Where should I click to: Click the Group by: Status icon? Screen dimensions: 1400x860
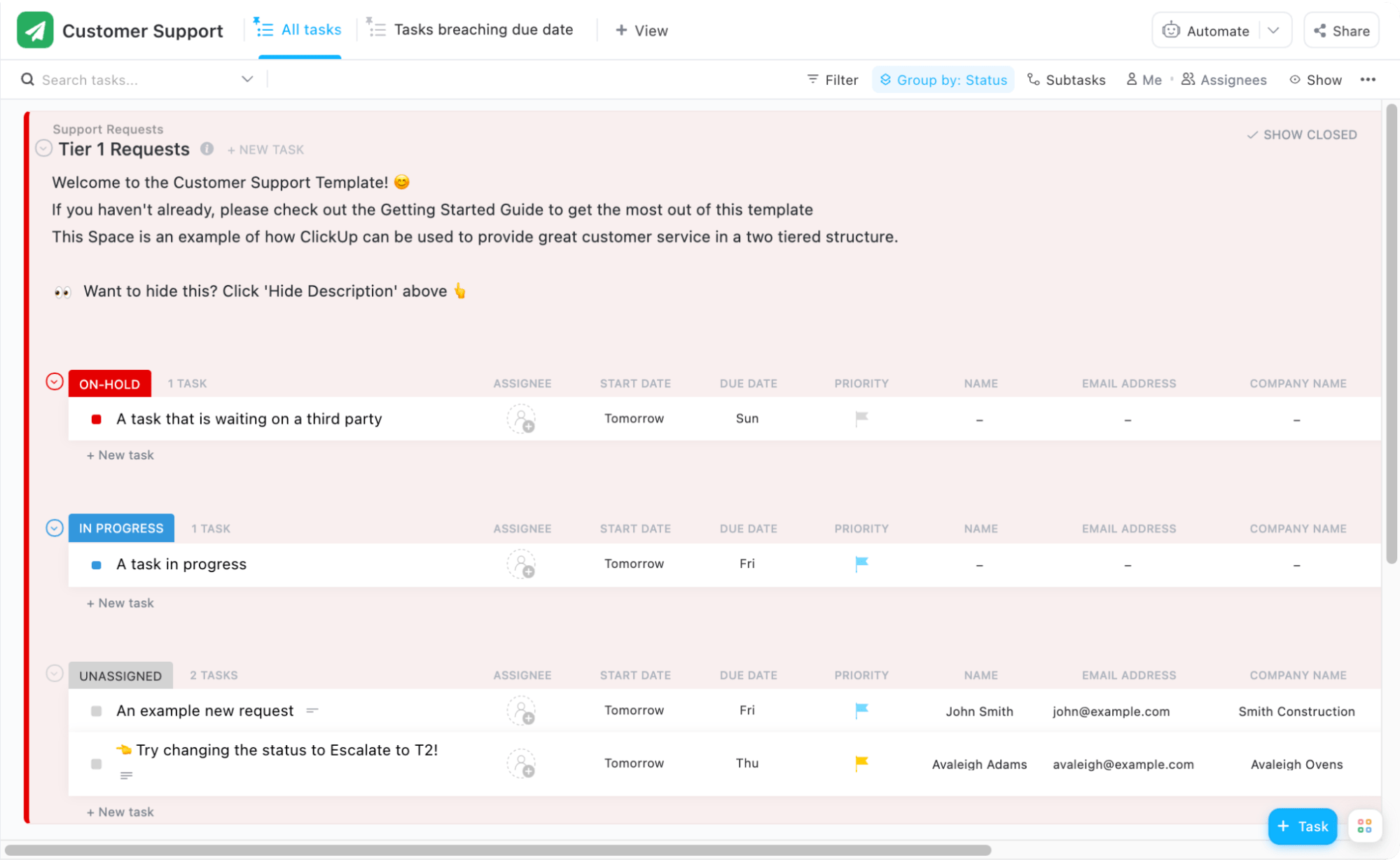coord(885,79)
